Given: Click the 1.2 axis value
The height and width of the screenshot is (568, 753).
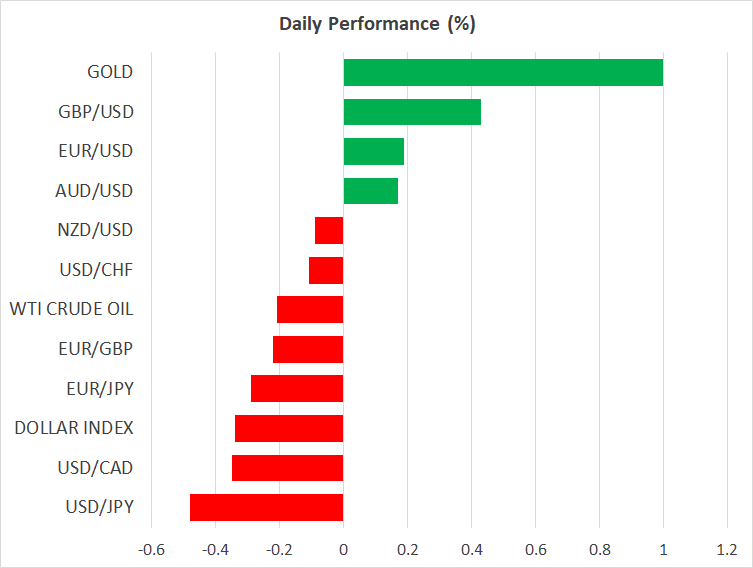Looking at the screenshot, I should (x=727, y=549).
